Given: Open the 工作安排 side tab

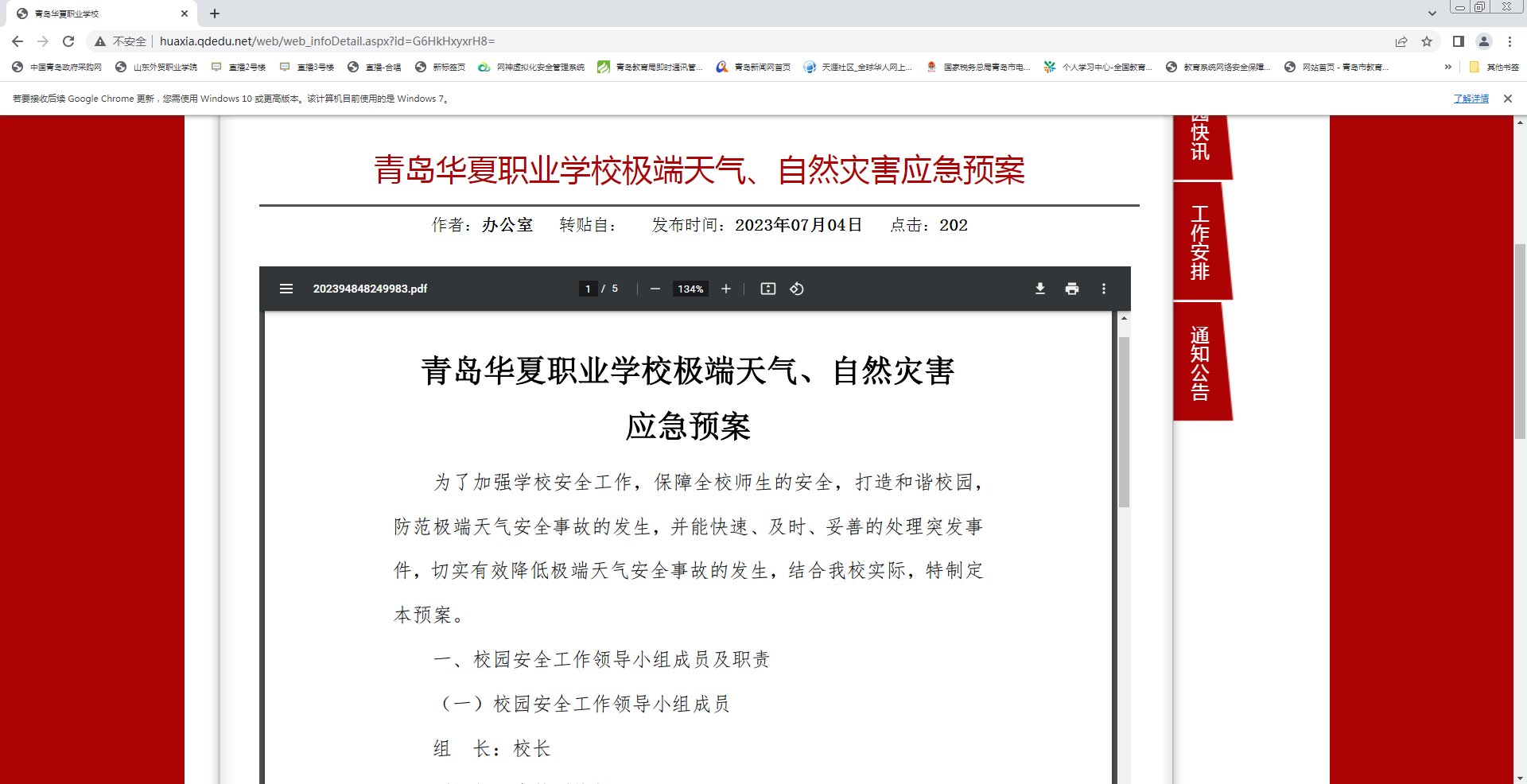Looking at the screenshot, I should click(1200, 243).
